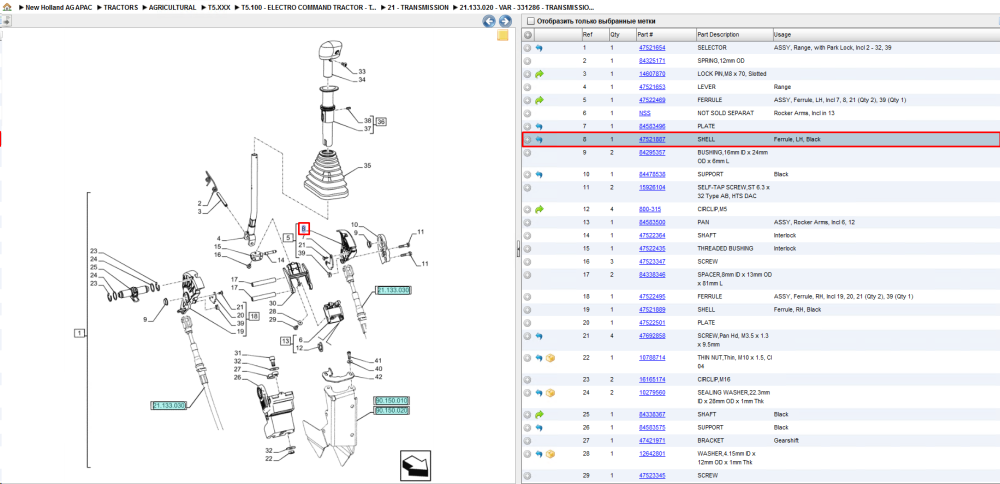Toggle select-all circle in table header
This screenshot has height=484, width=1000.
pos(527,34)
